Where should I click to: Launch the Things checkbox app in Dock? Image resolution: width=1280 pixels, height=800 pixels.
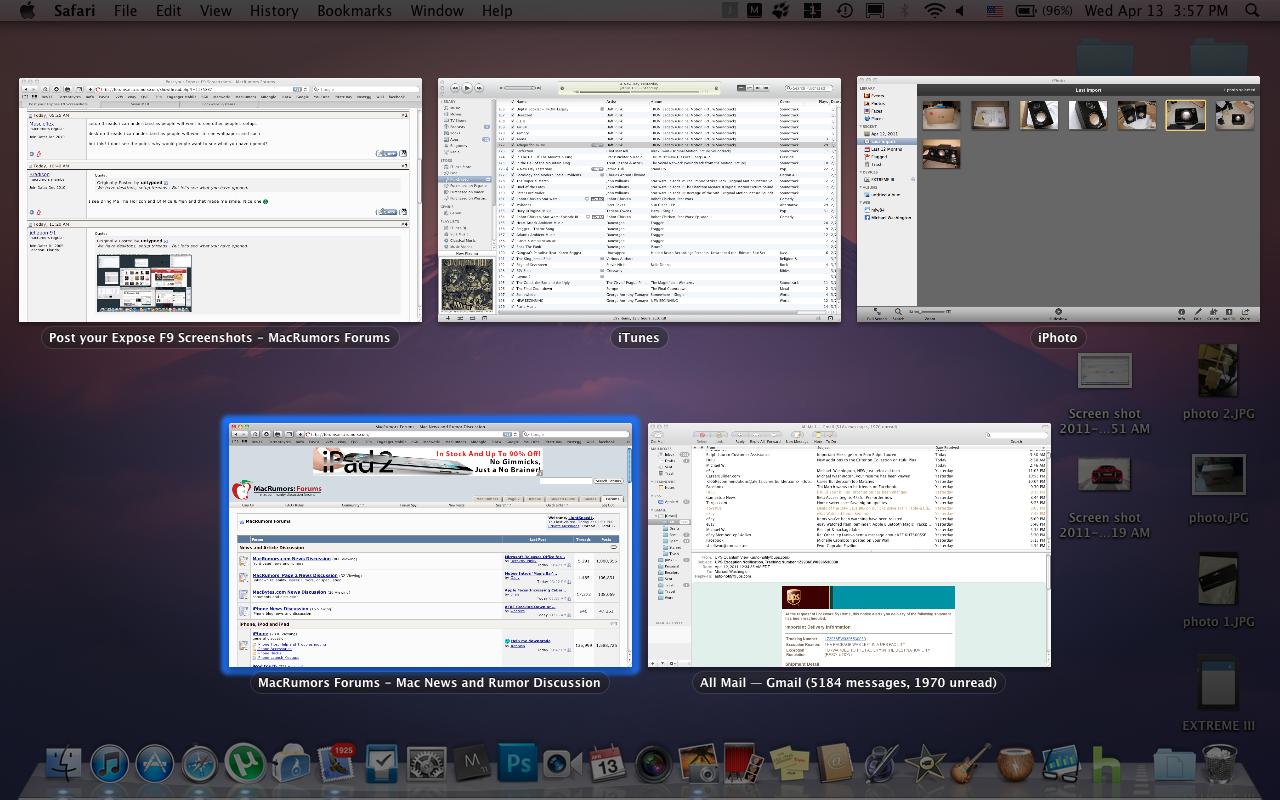[x=382, y=764]
